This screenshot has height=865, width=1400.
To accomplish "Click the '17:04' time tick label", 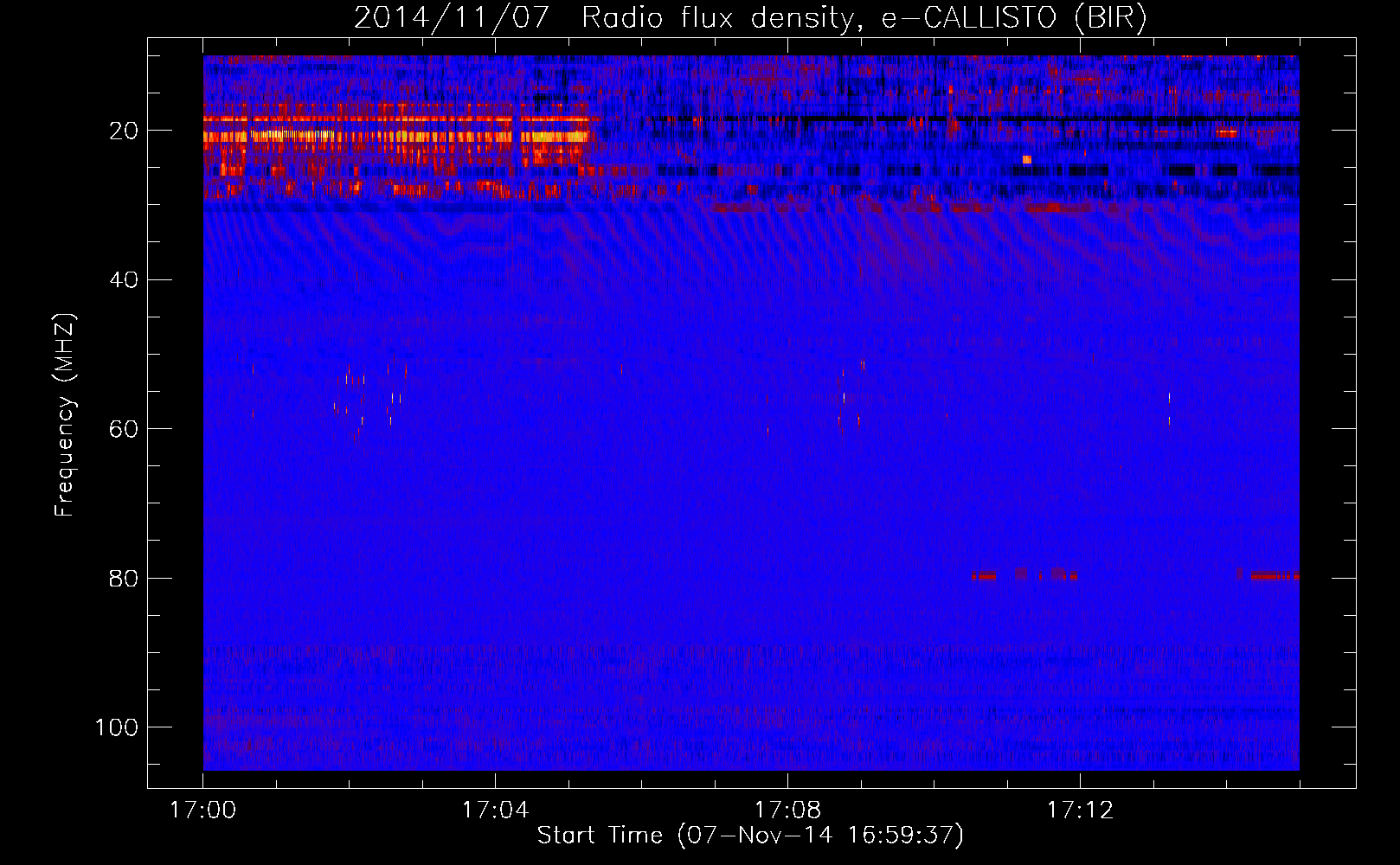I will [495, 811].
